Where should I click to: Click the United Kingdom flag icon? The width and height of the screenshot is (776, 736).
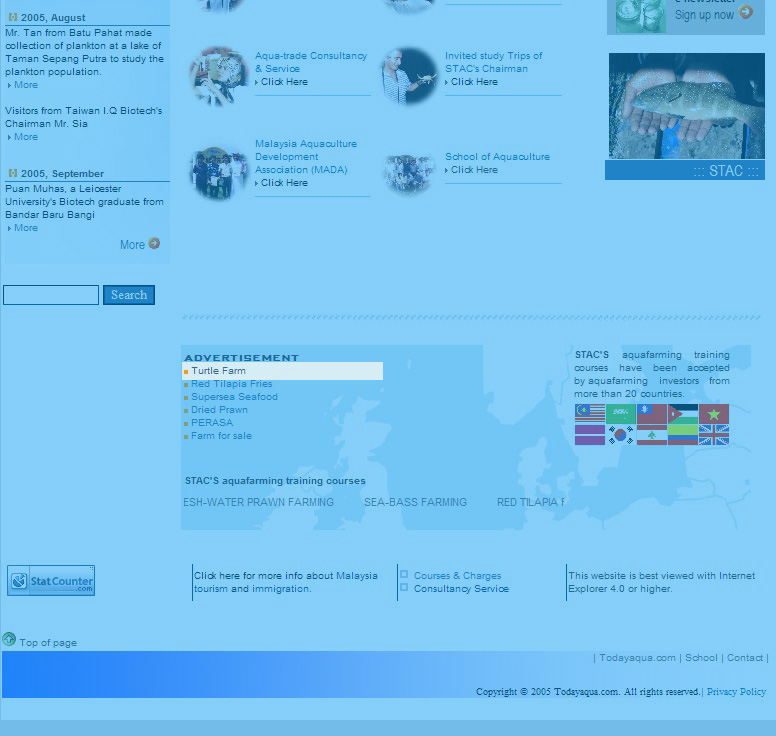tap(714, 435)
